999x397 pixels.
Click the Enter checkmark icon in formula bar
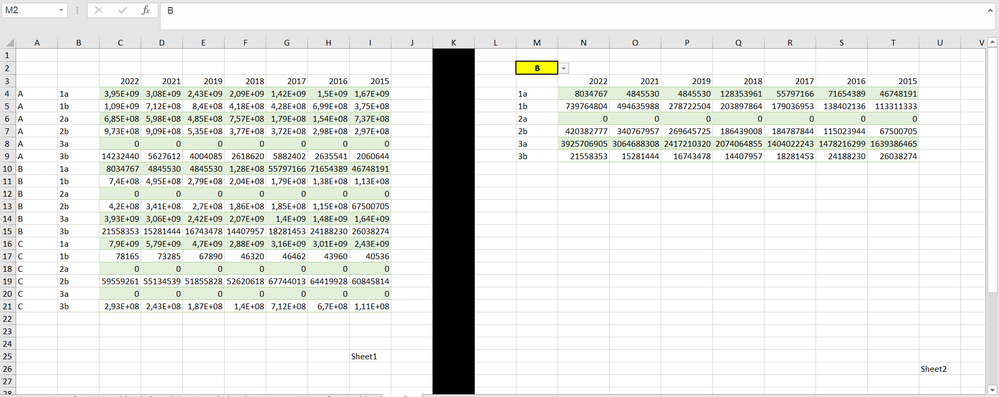[x=122, y=11]
